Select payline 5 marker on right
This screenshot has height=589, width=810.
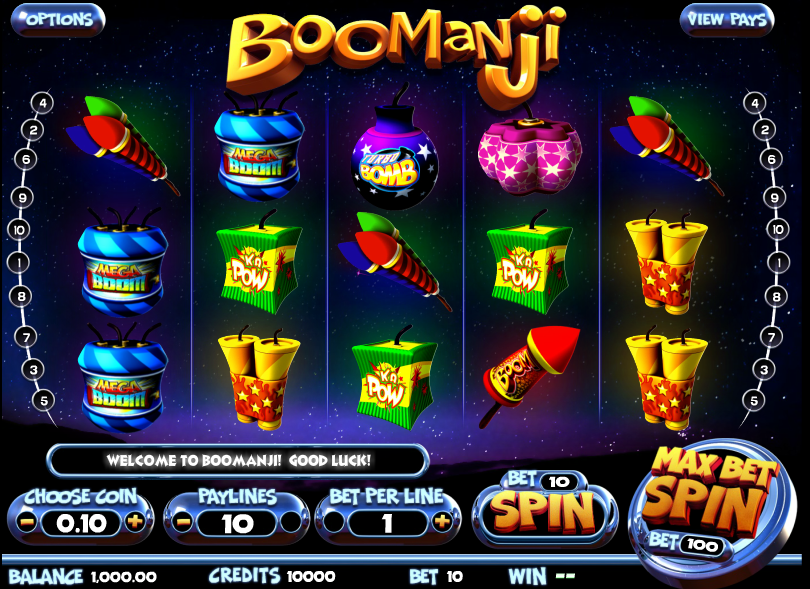pyautogui.click(x=754, y=400)
